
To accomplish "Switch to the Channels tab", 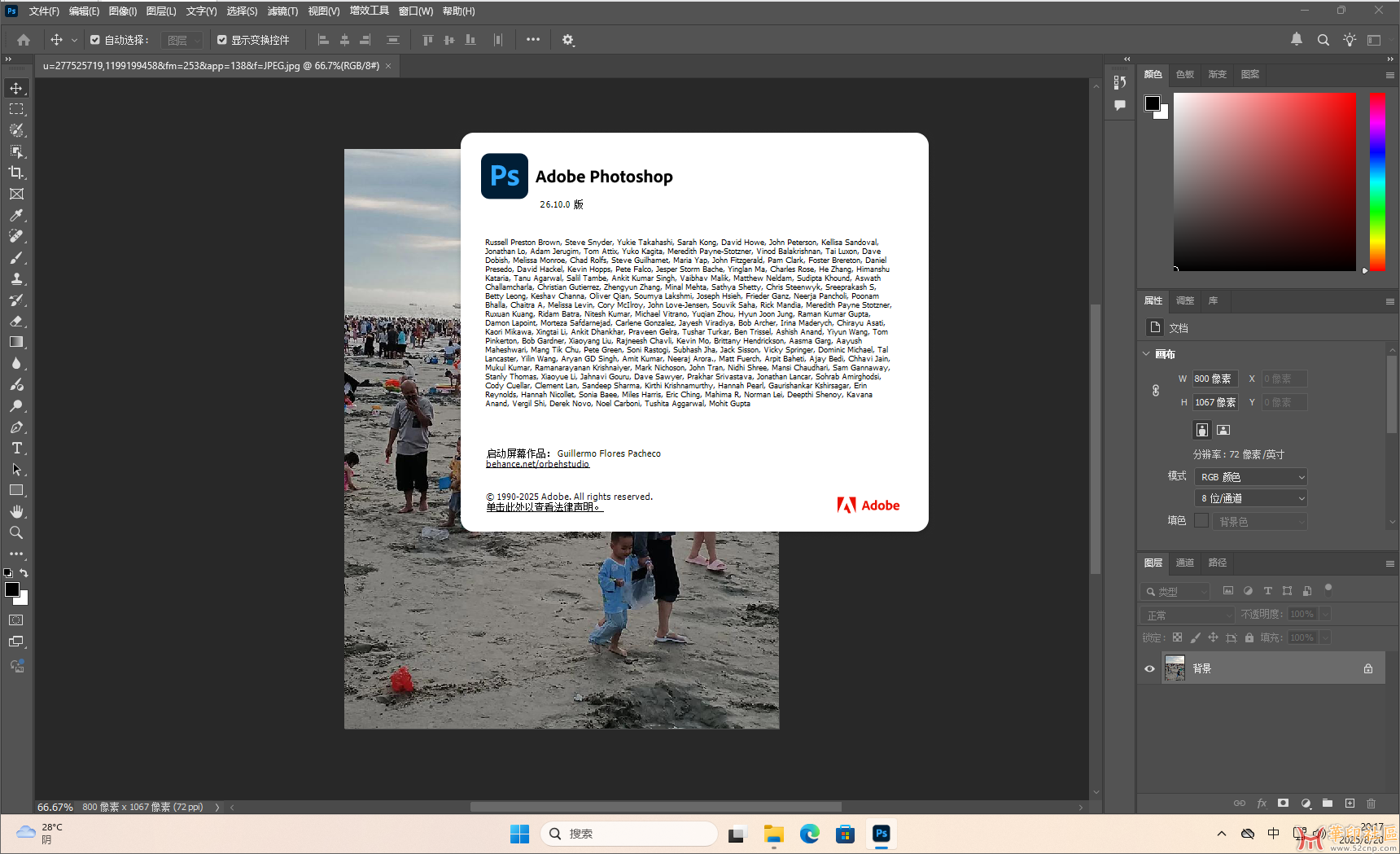I will pyautogui.click(x=1185, y=563).
